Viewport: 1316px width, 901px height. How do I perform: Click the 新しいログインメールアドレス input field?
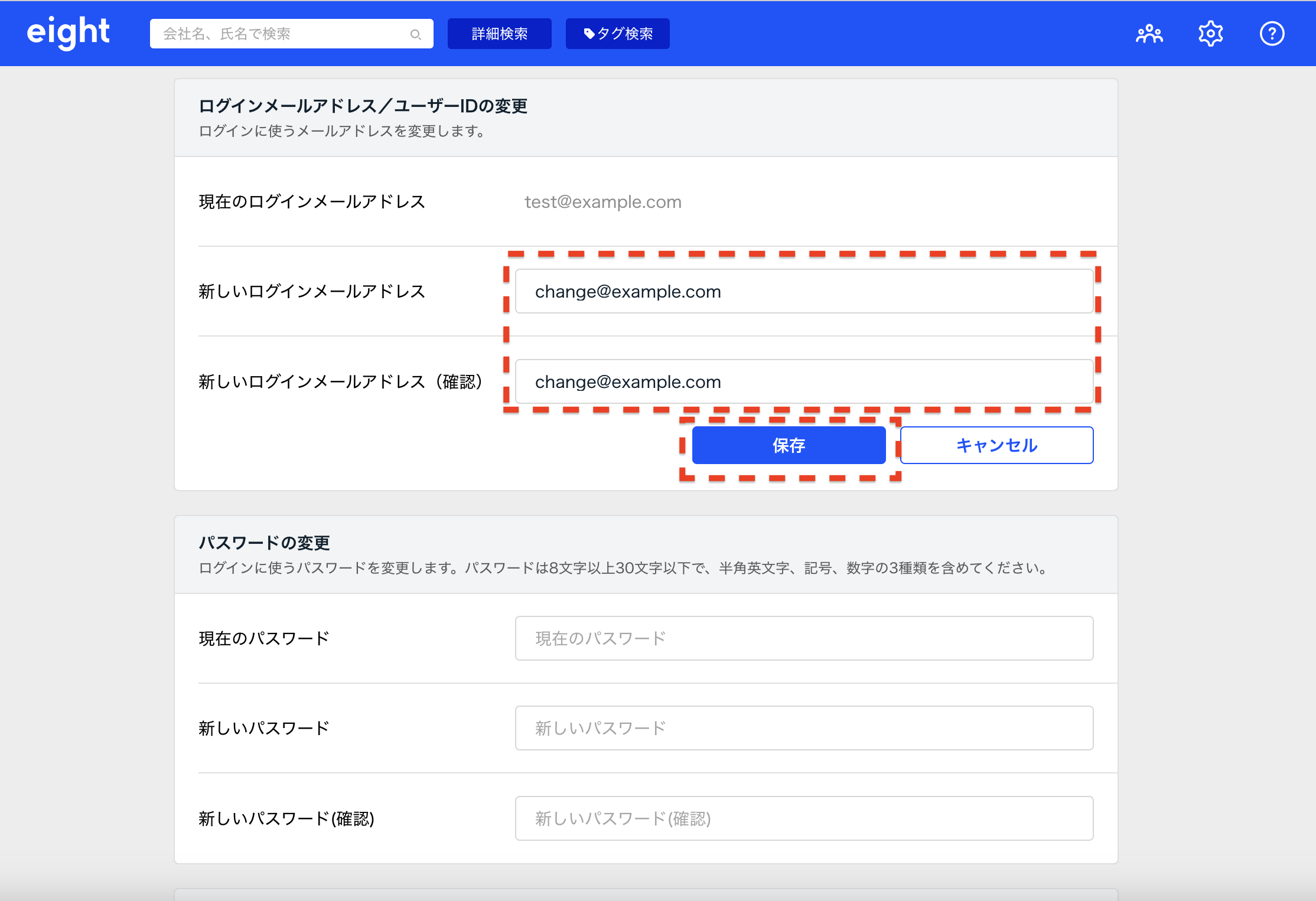803,292
